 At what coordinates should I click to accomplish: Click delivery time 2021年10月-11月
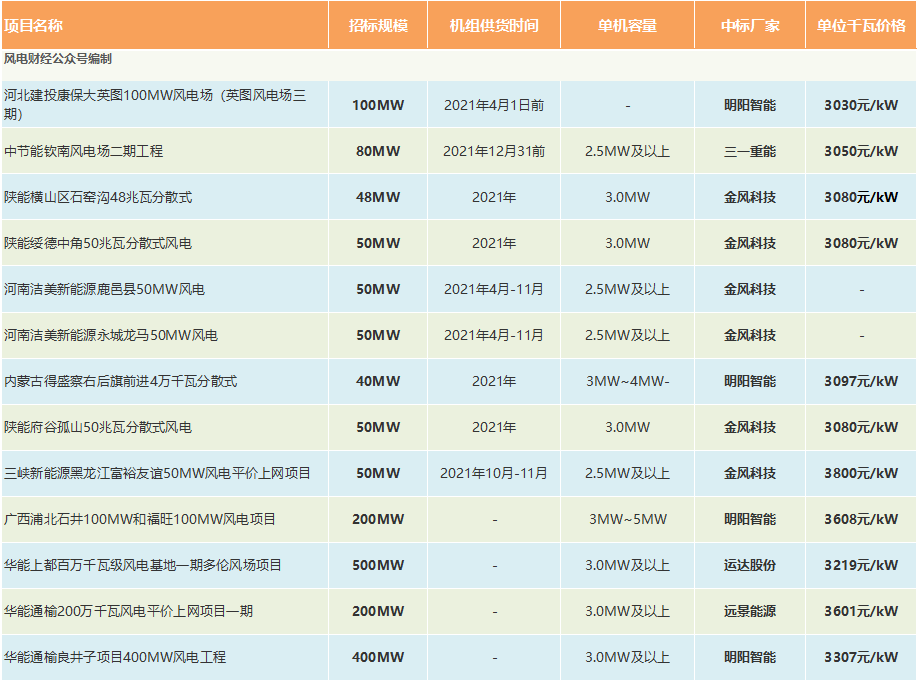pos(494,473)
